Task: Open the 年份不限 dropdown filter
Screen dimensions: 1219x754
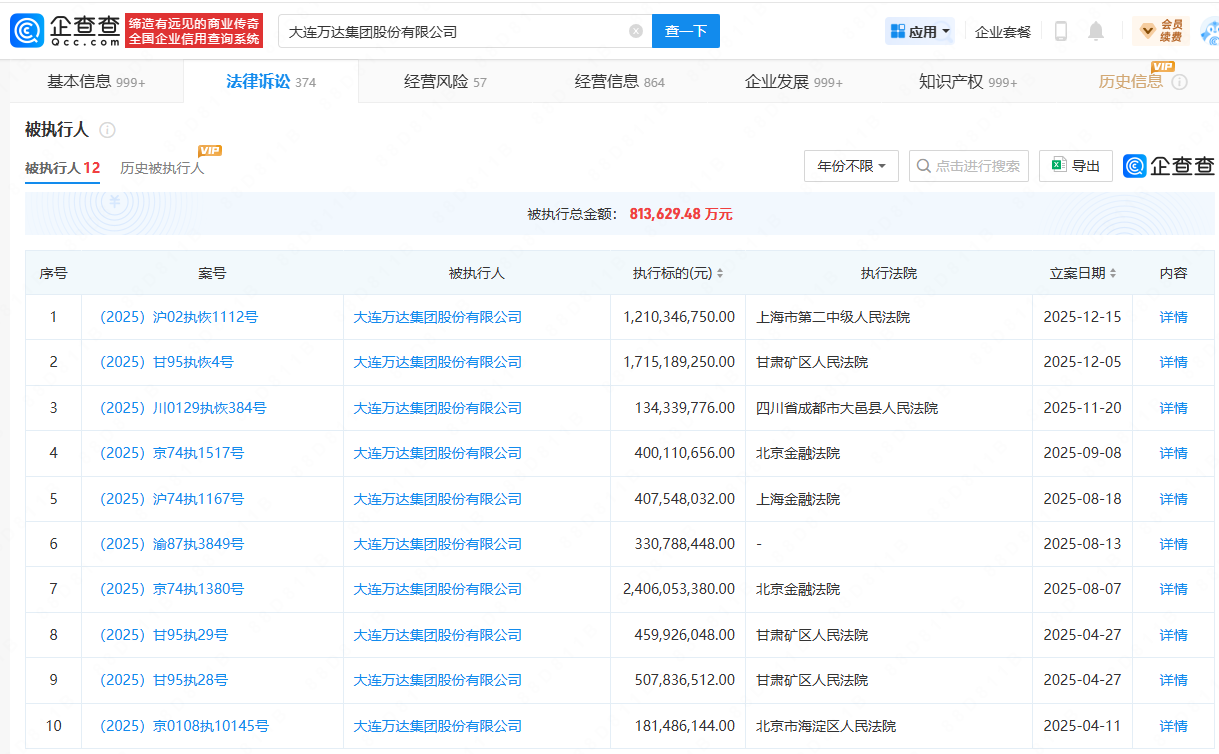Action: point(850,166)
